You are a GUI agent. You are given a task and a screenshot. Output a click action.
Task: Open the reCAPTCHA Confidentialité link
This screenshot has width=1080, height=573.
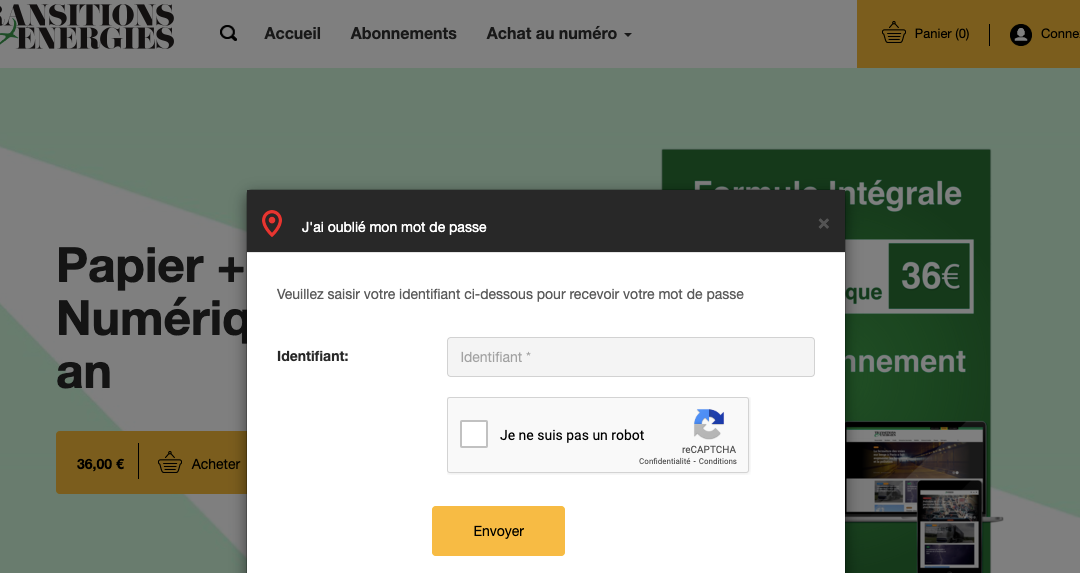pos(664,462)
